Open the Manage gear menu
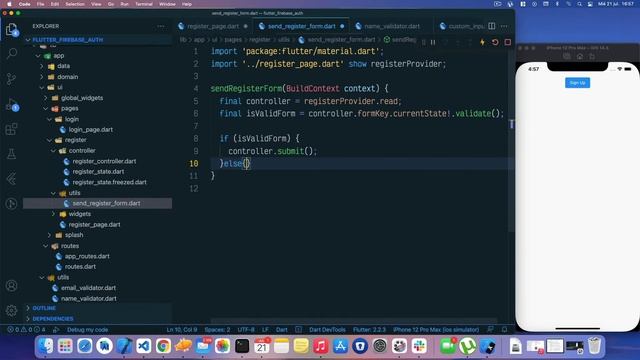This screenshot has height=360, width=640. (x=11, y=311)
